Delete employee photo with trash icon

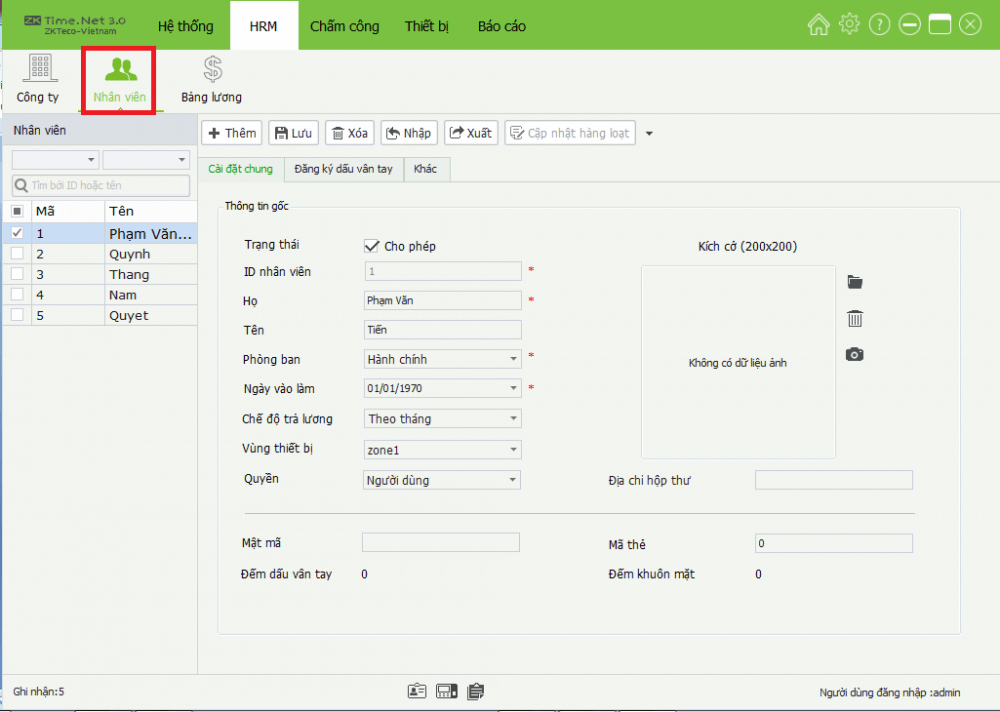[x=854, y=318]
